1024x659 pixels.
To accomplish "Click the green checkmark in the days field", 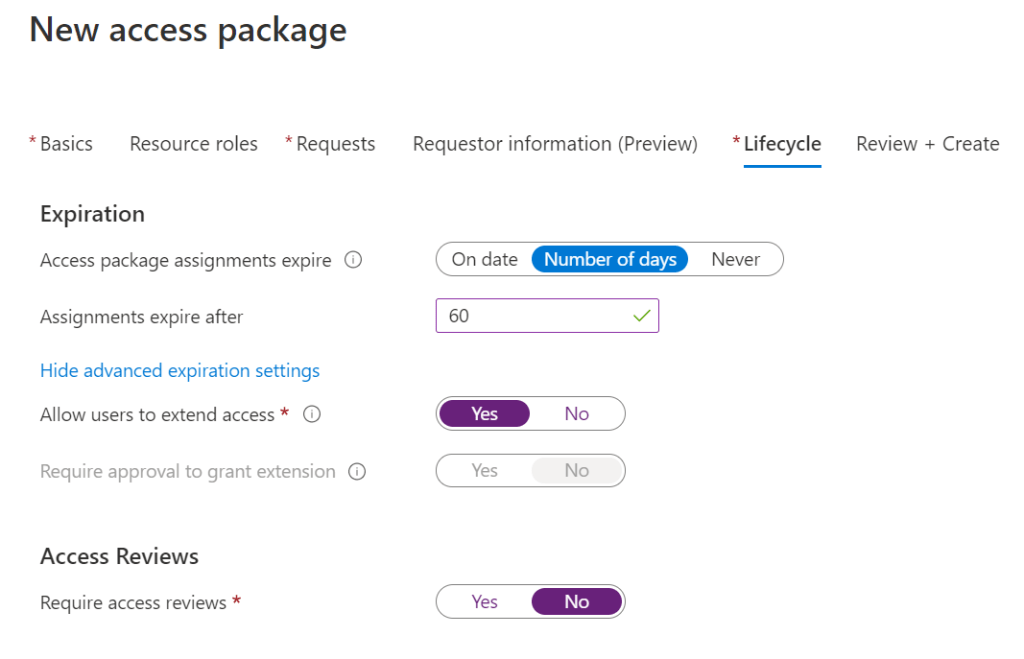I will coord(642,316).
